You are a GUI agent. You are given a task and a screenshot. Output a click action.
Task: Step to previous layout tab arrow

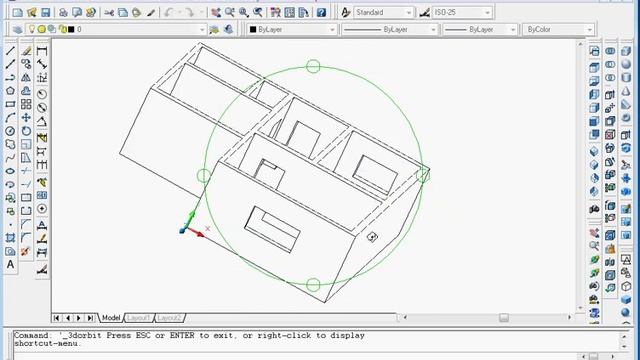68,318
